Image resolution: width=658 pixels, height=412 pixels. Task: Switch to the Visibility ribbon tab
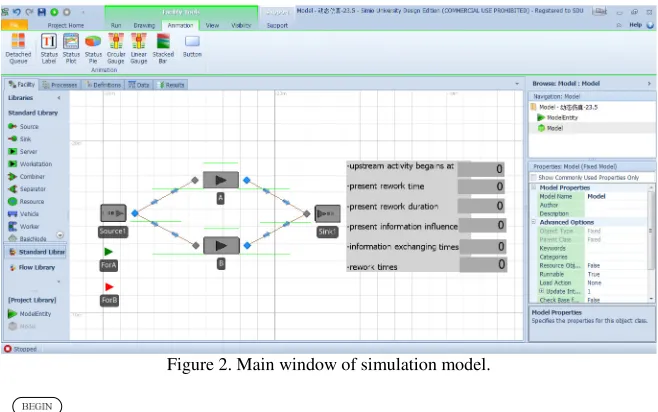click(241, 25)
